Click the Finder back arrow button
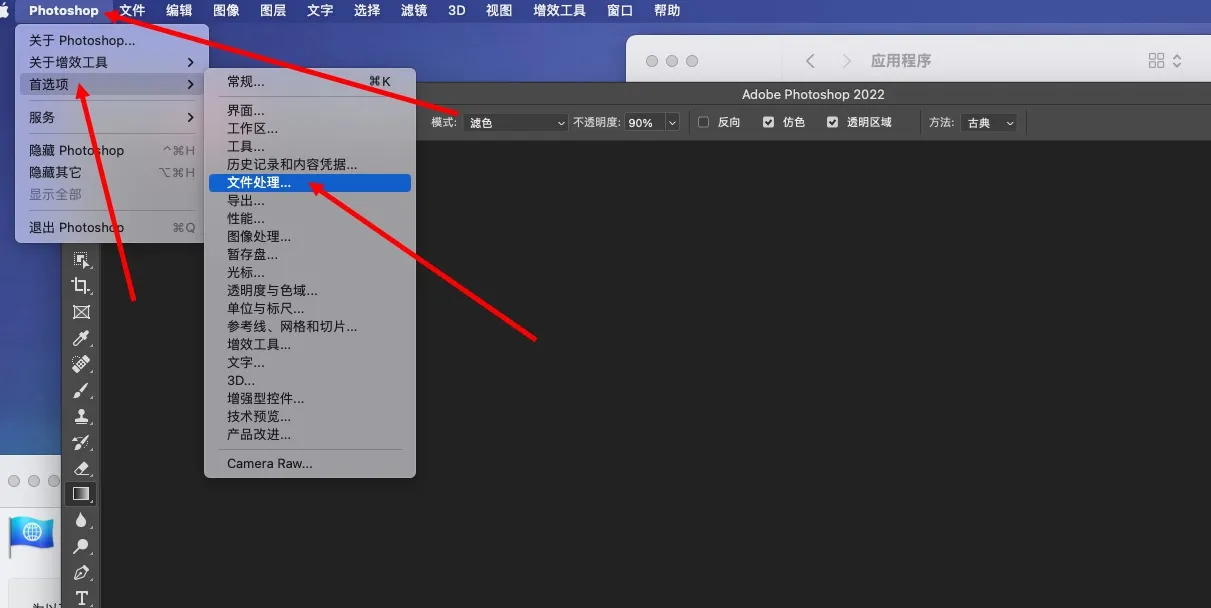The image size is (1211, 608). point(810,61)
